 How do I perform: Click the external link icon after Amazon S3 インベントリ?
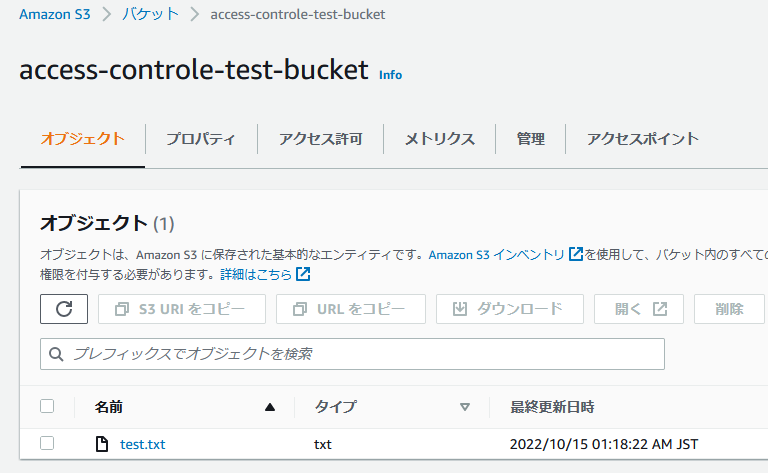[x=575, y=255]
